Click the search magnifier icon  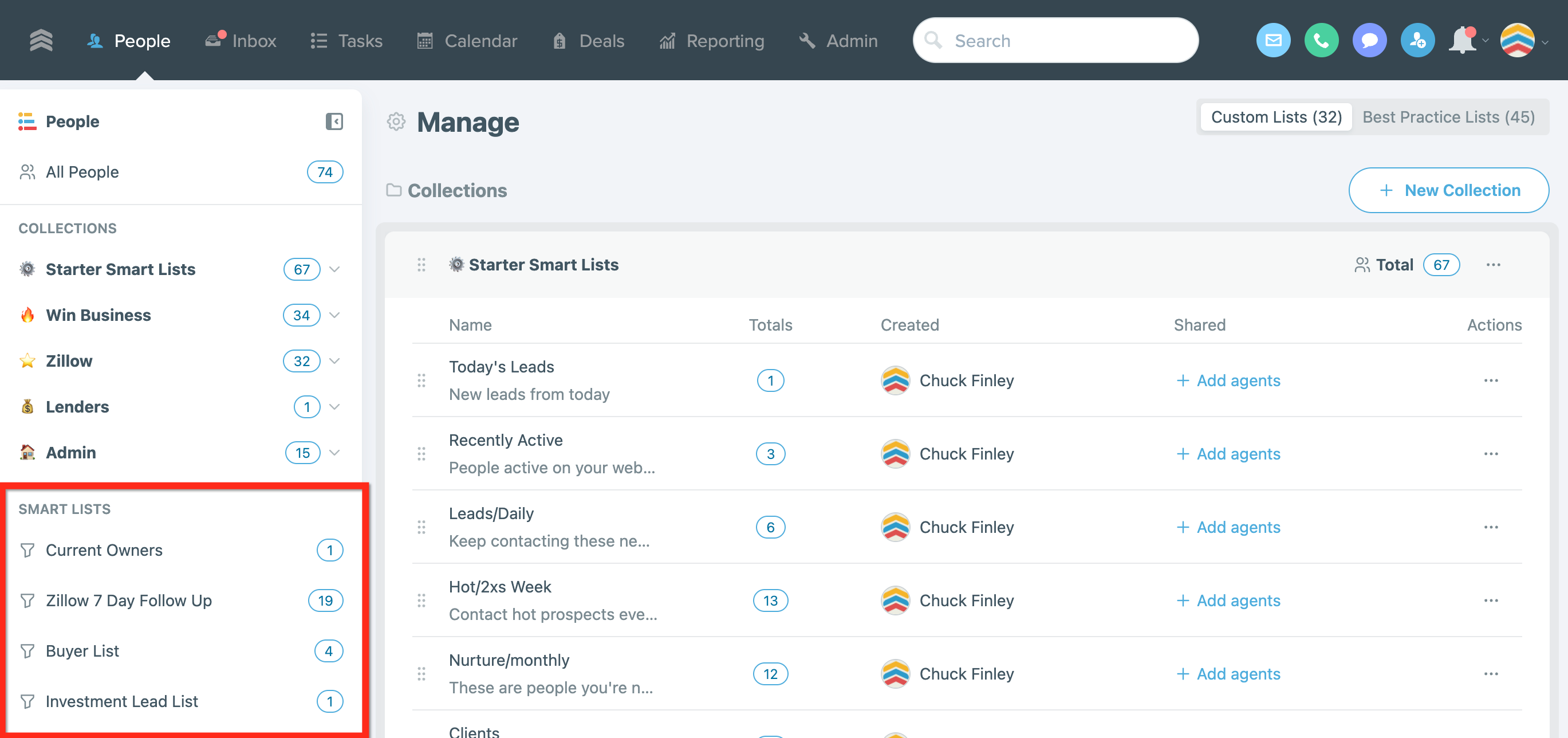(932, 41)
